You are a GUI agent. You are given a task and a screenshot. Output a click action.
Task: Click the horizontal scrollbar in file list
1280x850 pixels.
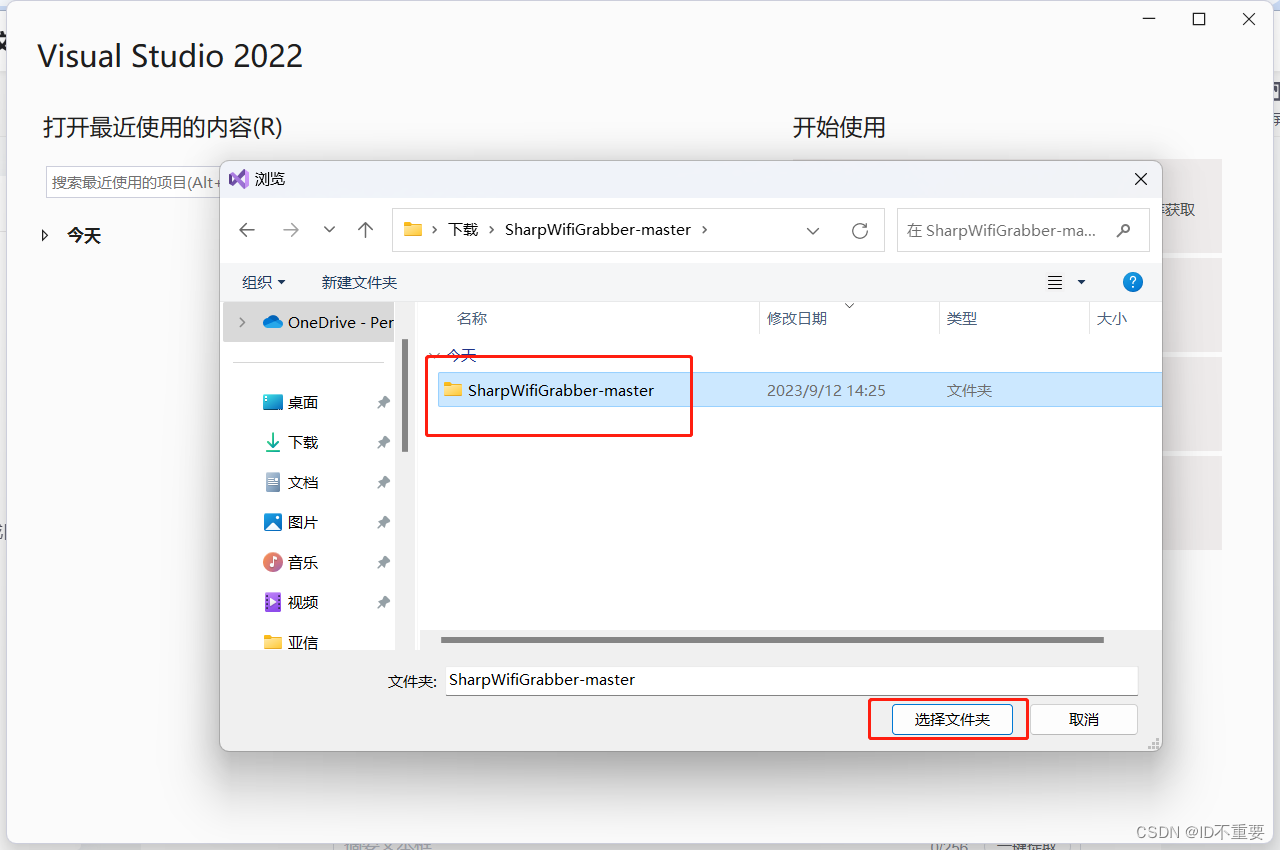[x=772, y=639]
